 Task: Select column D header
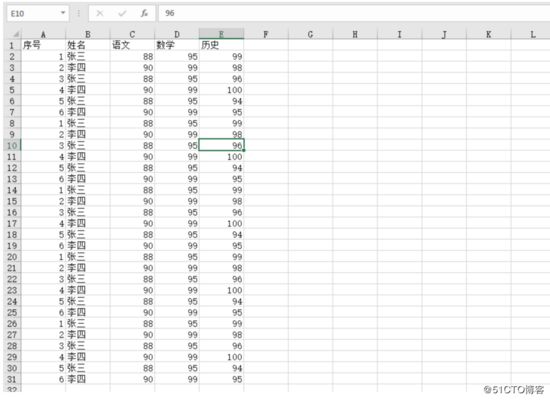[x=177, y=34]
